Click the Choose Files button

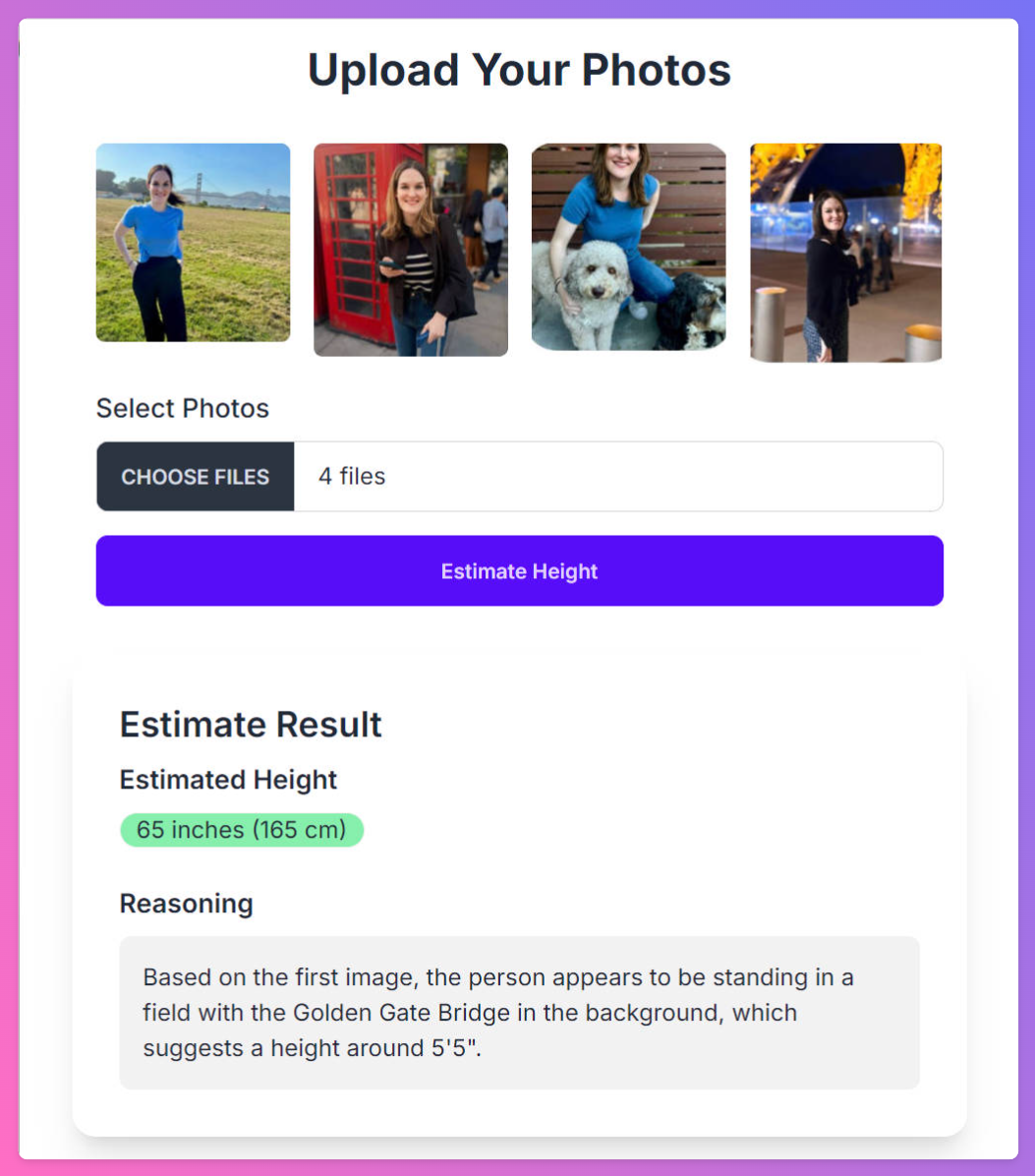pos(195,477)
